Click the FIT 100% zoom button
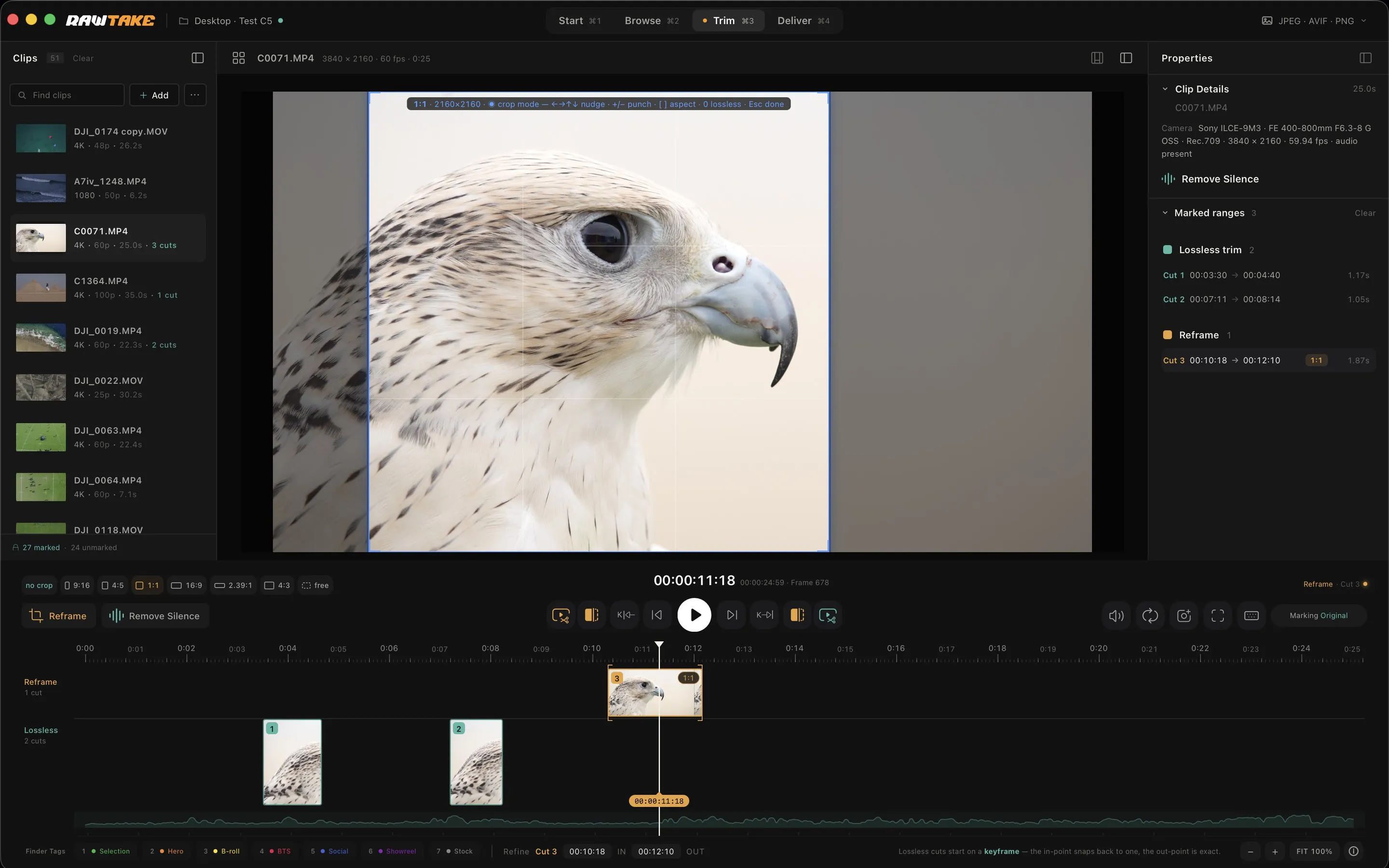1389x868 pixels. click(1314, 851)
